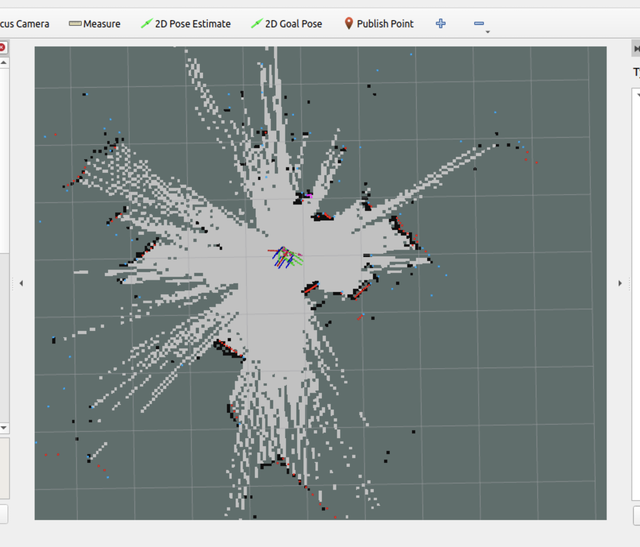The image size is (640, 547).
Task: Select the Focus Camera tool
Action: [24, 24]
